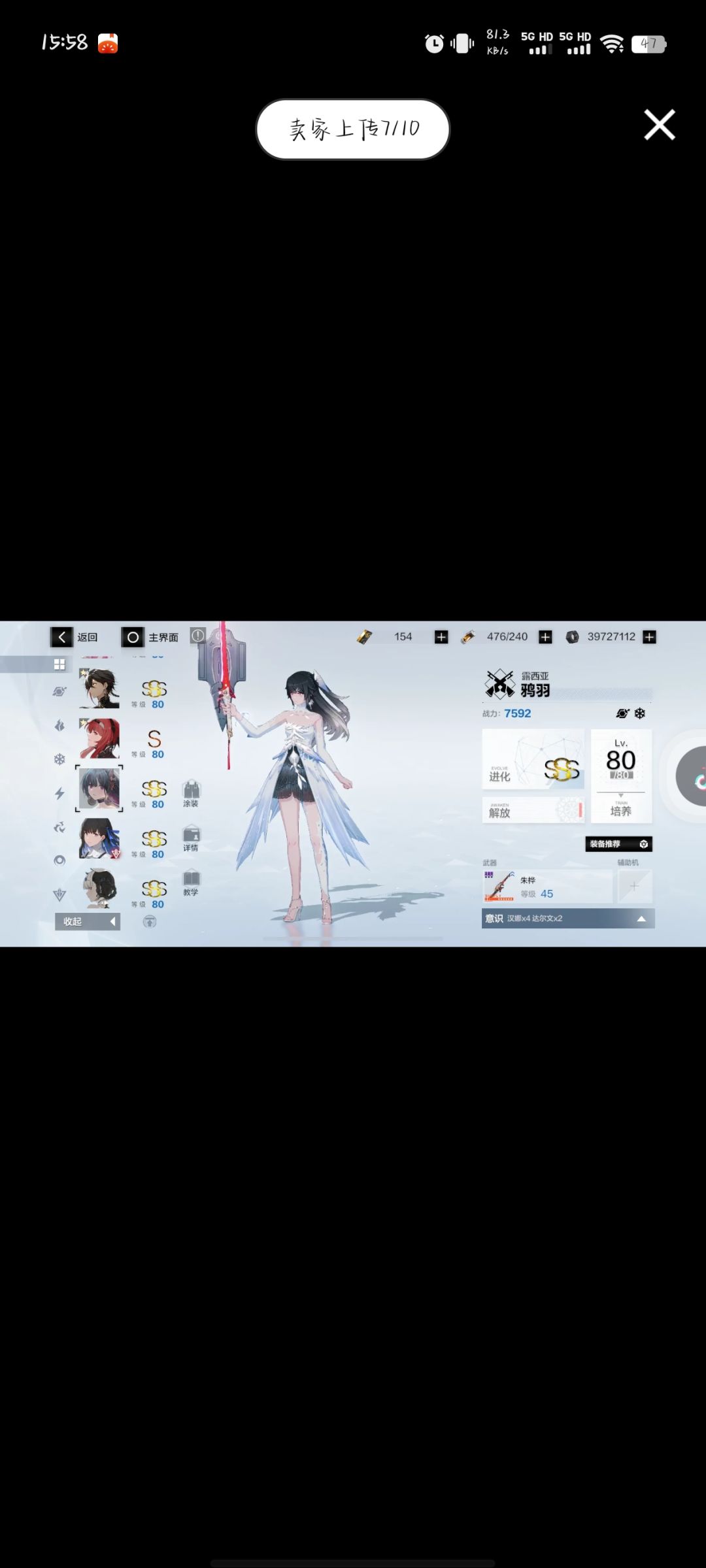Select the downward arrowhead filter icon

coord(59,895)
